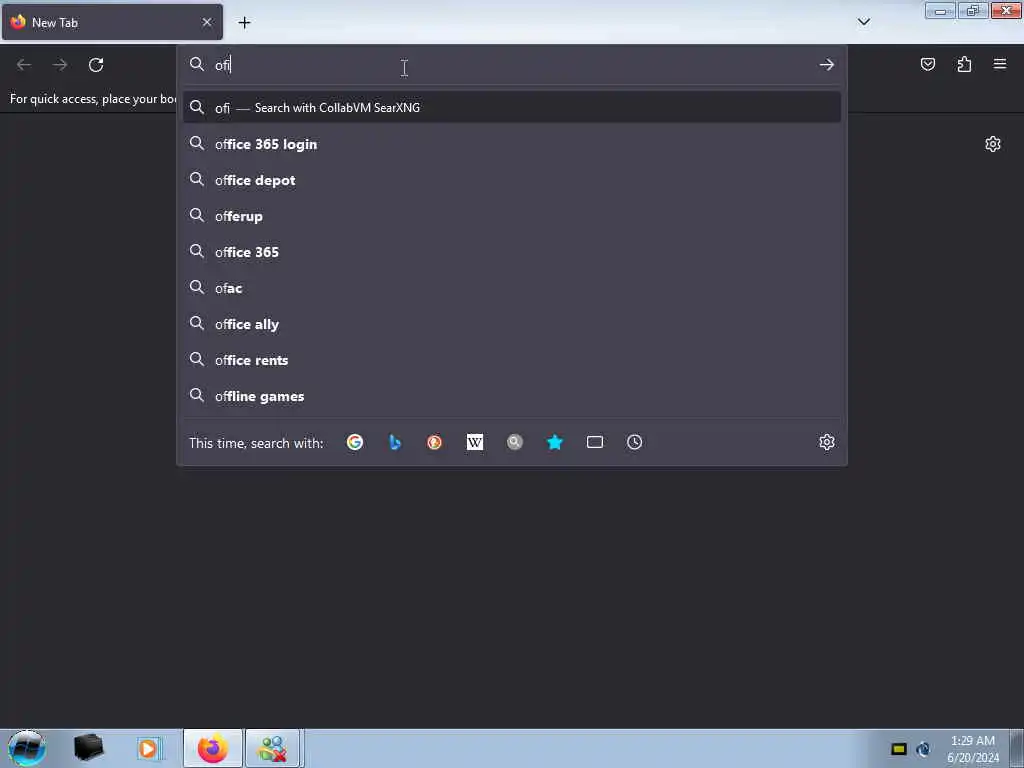Pick the "office 365" suggestion

click(x=512, y=252)
